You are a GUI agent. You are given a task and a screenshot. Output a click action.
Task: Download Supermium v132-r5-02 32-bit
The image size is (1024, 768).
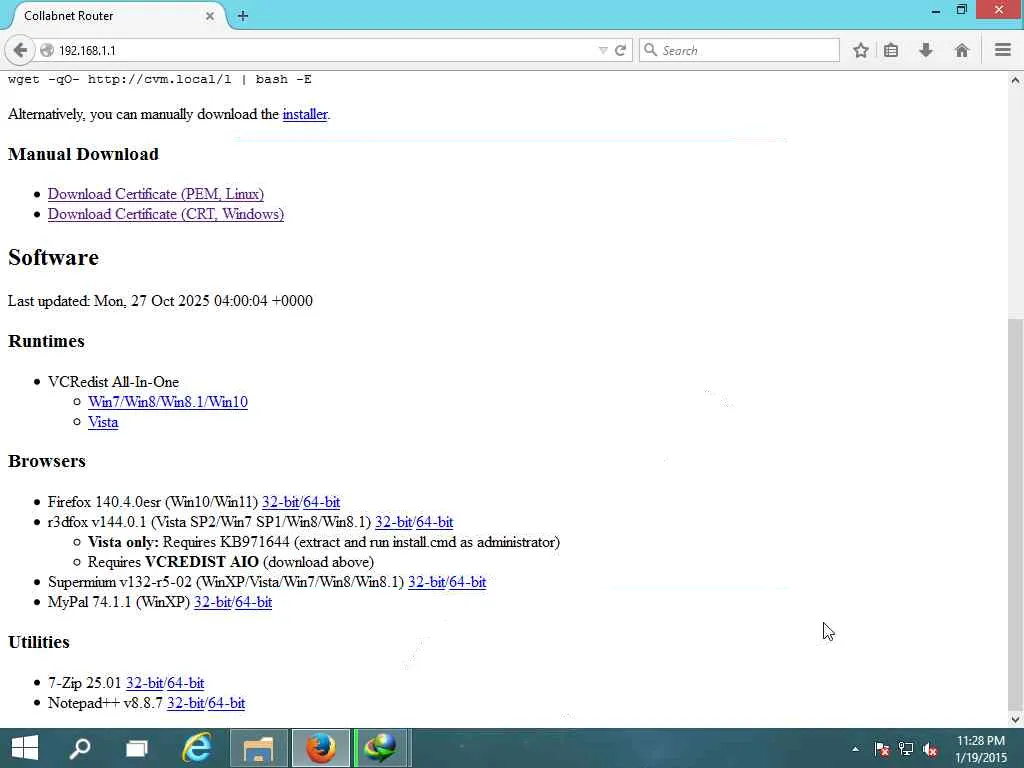point(426,582)
